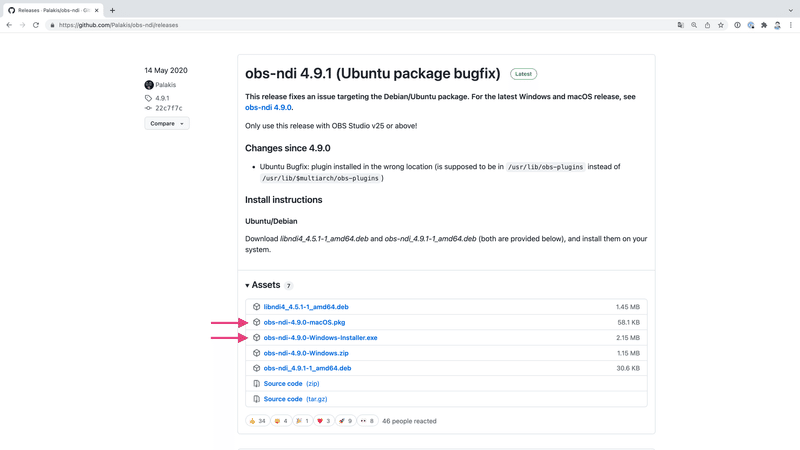The image size is (800, 450).
Task: Click the 58.1 KB file size
Action: click(628, 322)
